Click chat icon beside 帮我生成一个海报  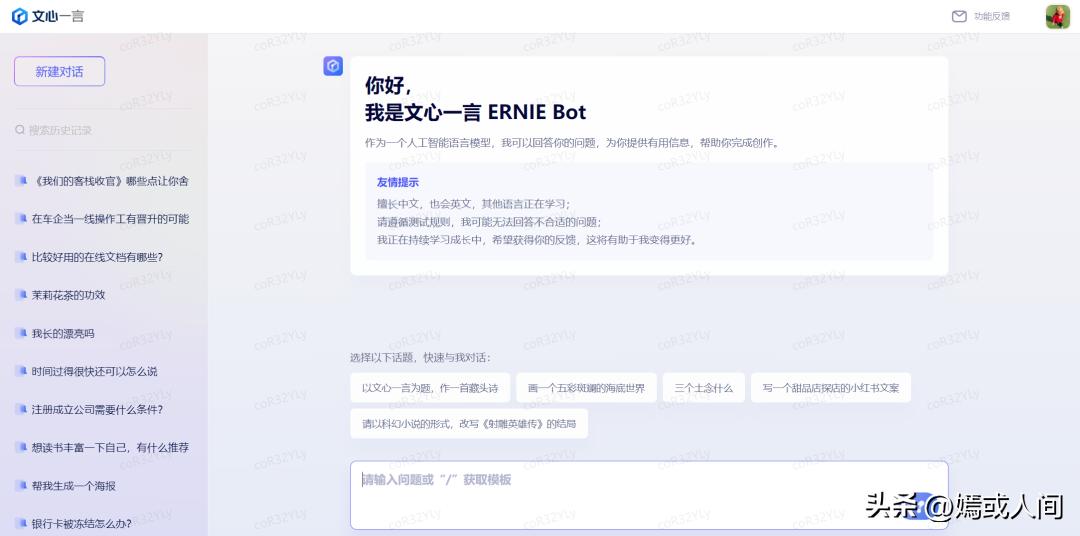coord(21,486)
